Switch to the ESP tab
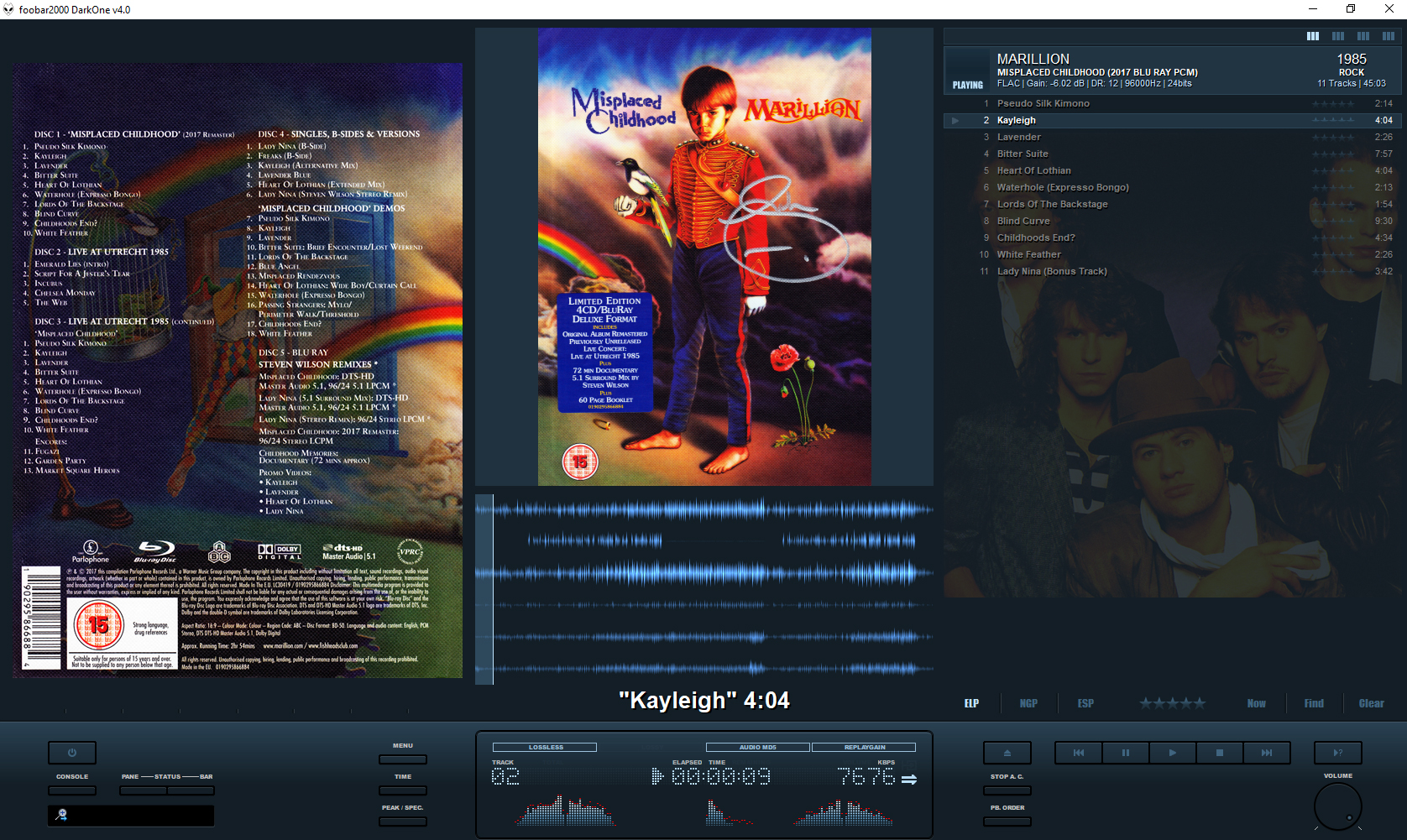 click(1085, 703)
